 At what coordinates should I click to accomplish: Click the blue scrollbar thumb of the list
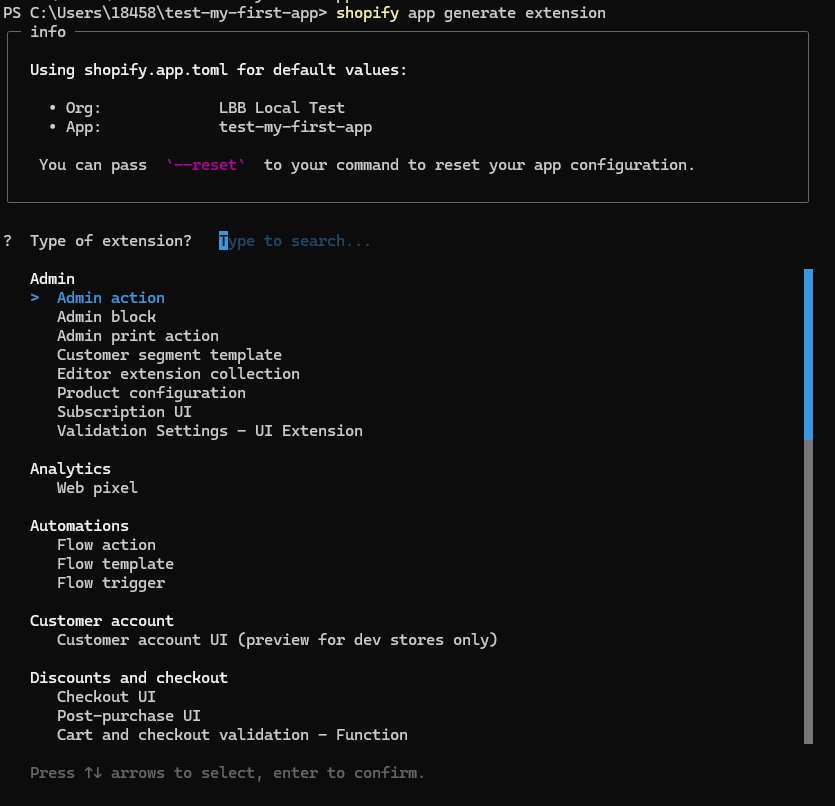coord(808,354)
